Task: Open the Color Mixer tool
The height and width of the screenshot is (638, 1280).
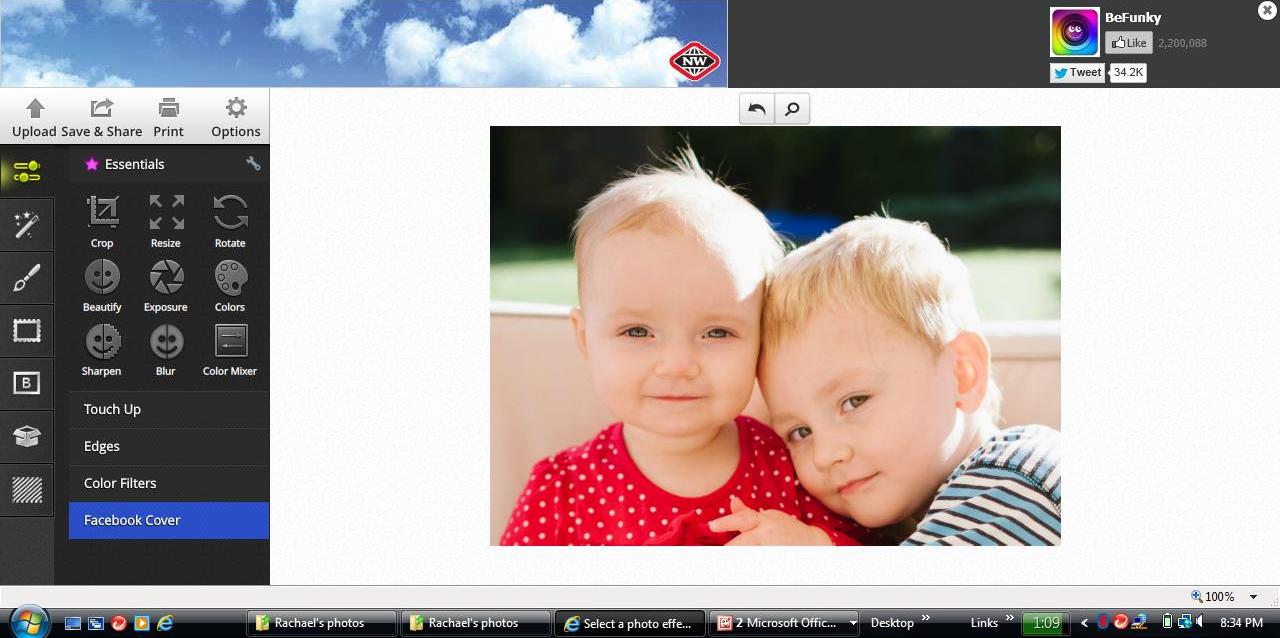Action: pos(229,349)
